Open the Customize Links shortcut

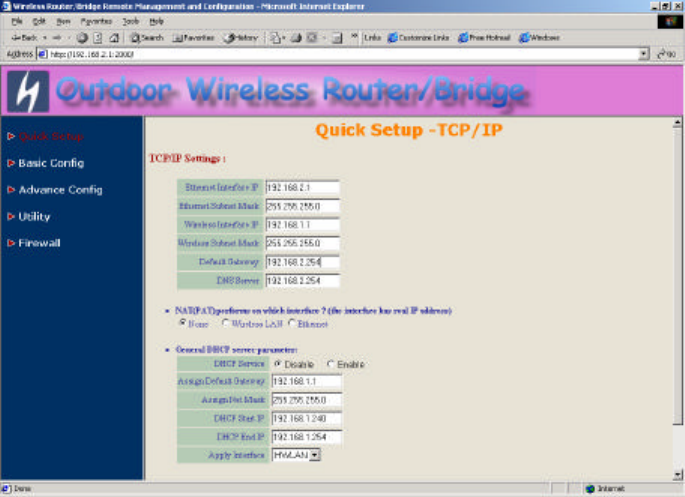[x=418, y=38]
